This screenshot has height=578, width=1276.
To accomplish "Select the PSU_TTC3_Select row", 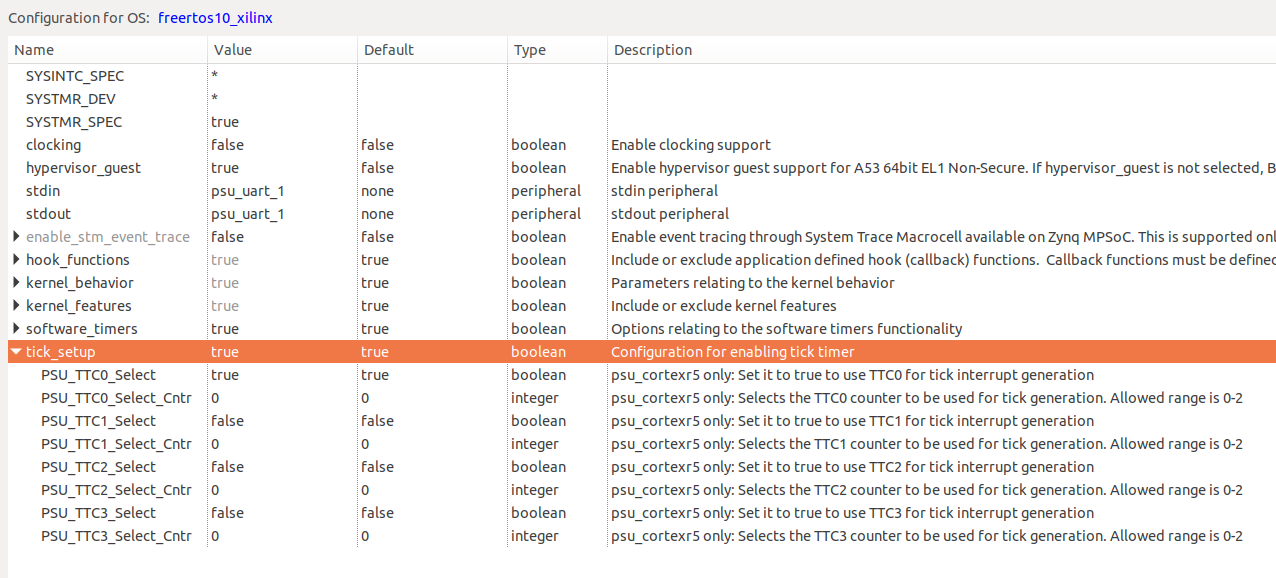I will click(x=98, y=513).
